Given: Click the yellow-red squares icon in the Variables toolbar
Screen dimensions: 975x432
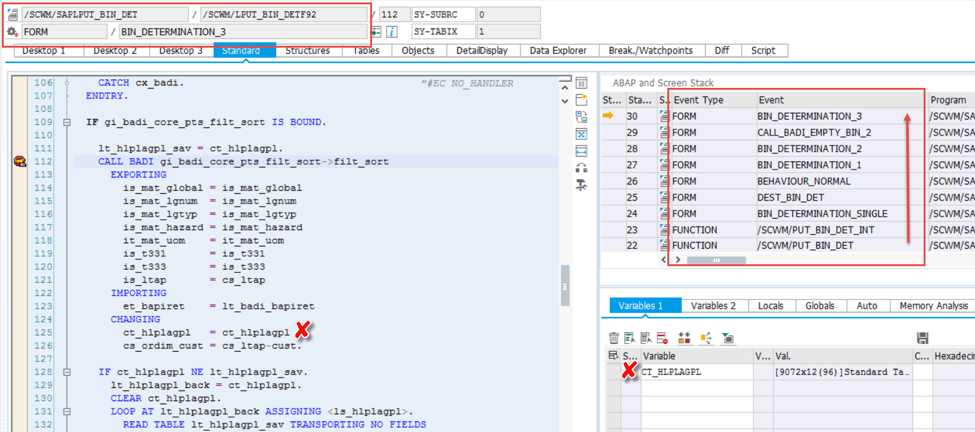Looking at the screenshot, I should [685, 338].
